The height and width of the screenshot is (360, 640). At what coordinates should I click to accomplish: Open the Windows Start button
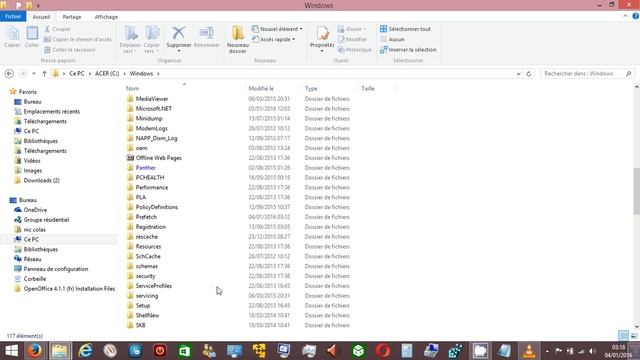click(x=11, y=351)
